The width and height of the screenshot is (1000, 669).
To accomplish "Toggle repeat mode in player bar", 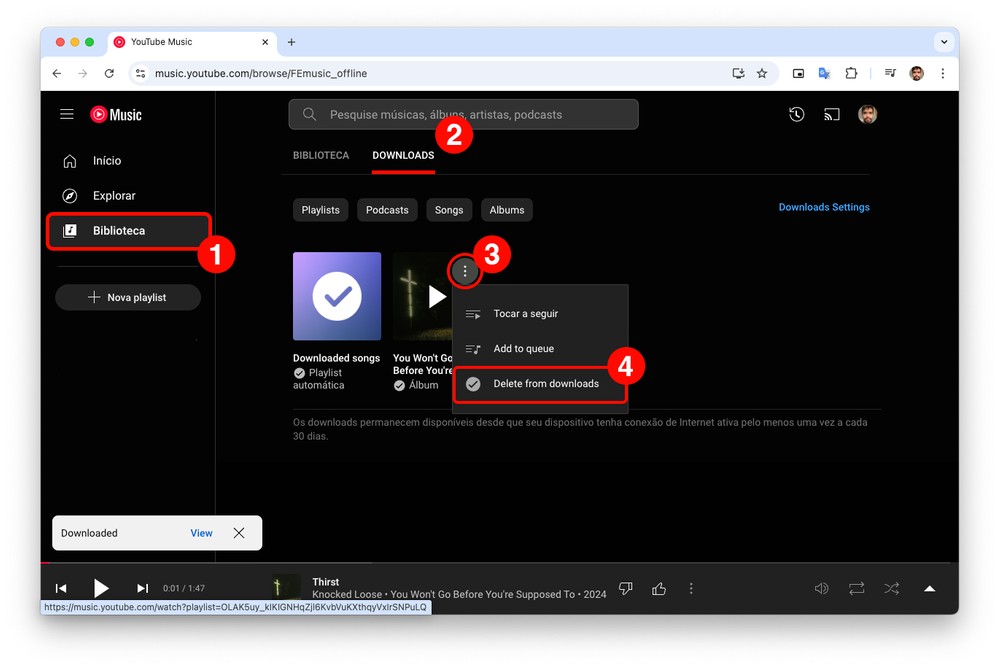I will point(856,589).
